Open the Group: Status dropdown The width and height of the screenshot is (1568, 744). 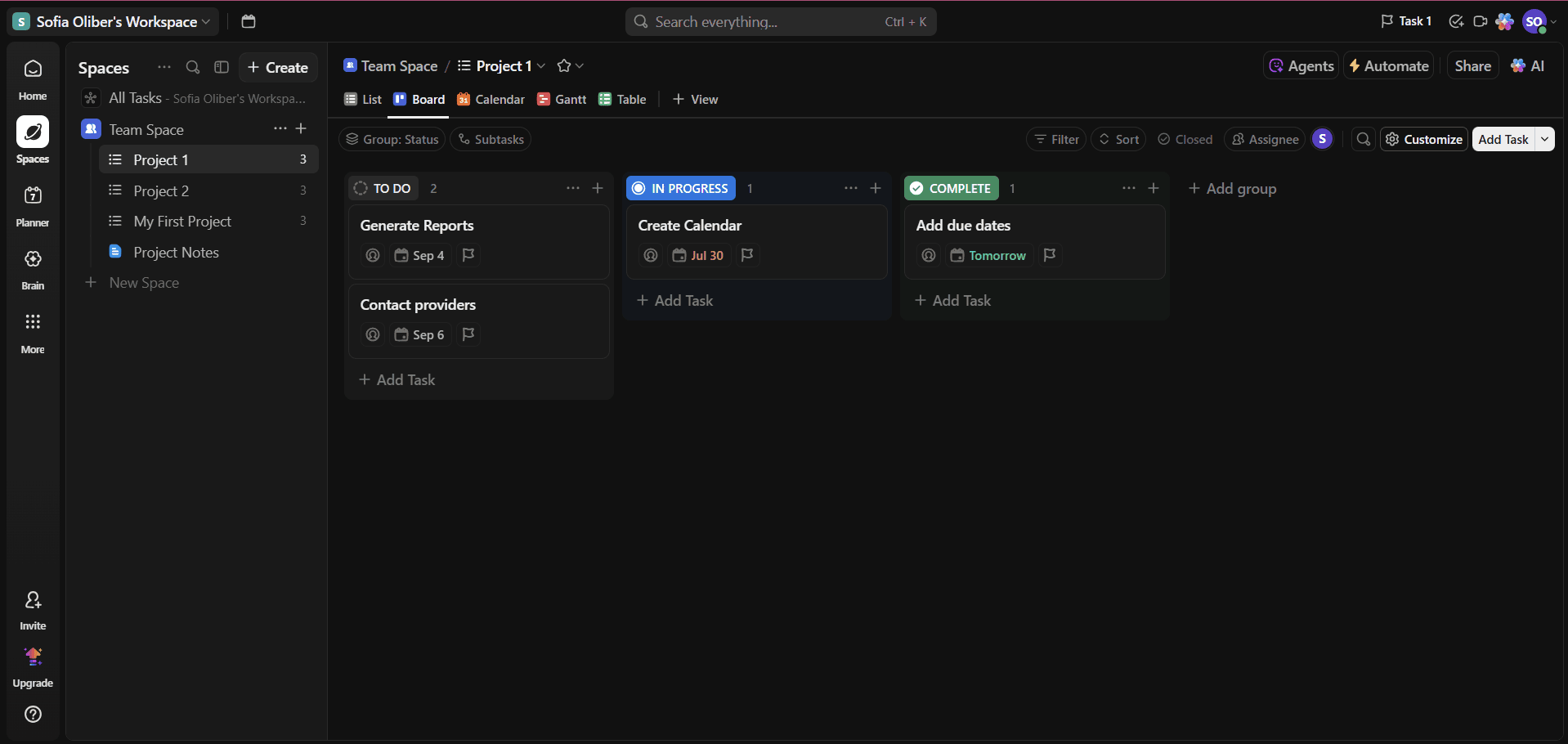[392, 140]
